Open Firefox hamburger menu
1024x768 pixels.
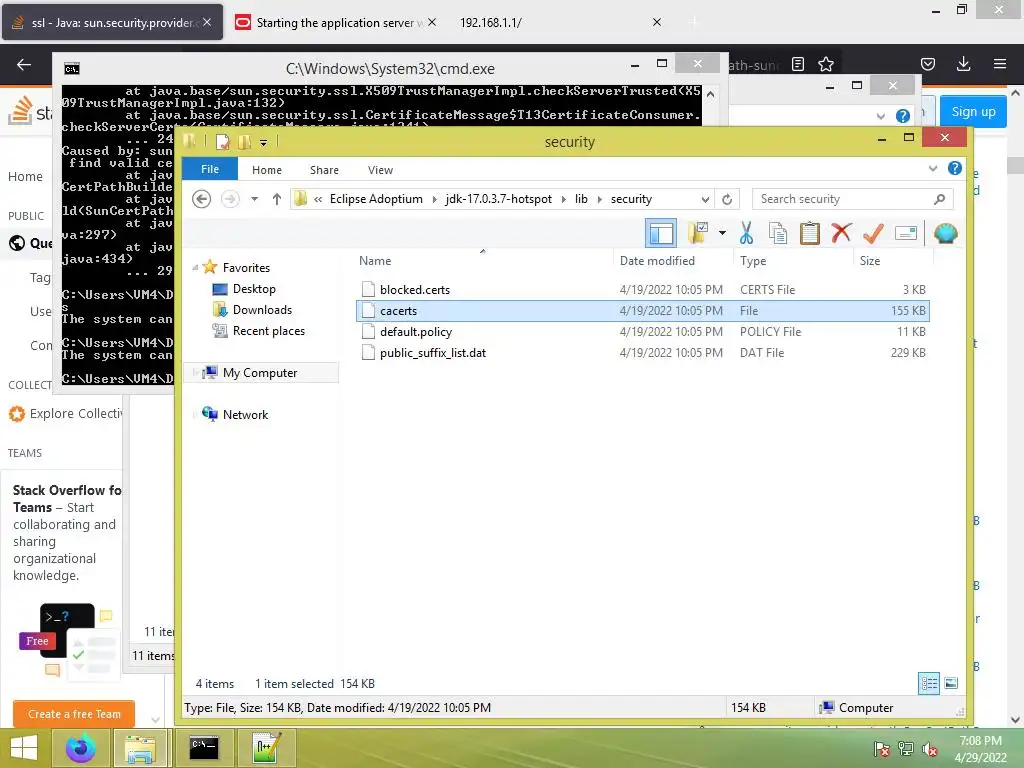1000,64
